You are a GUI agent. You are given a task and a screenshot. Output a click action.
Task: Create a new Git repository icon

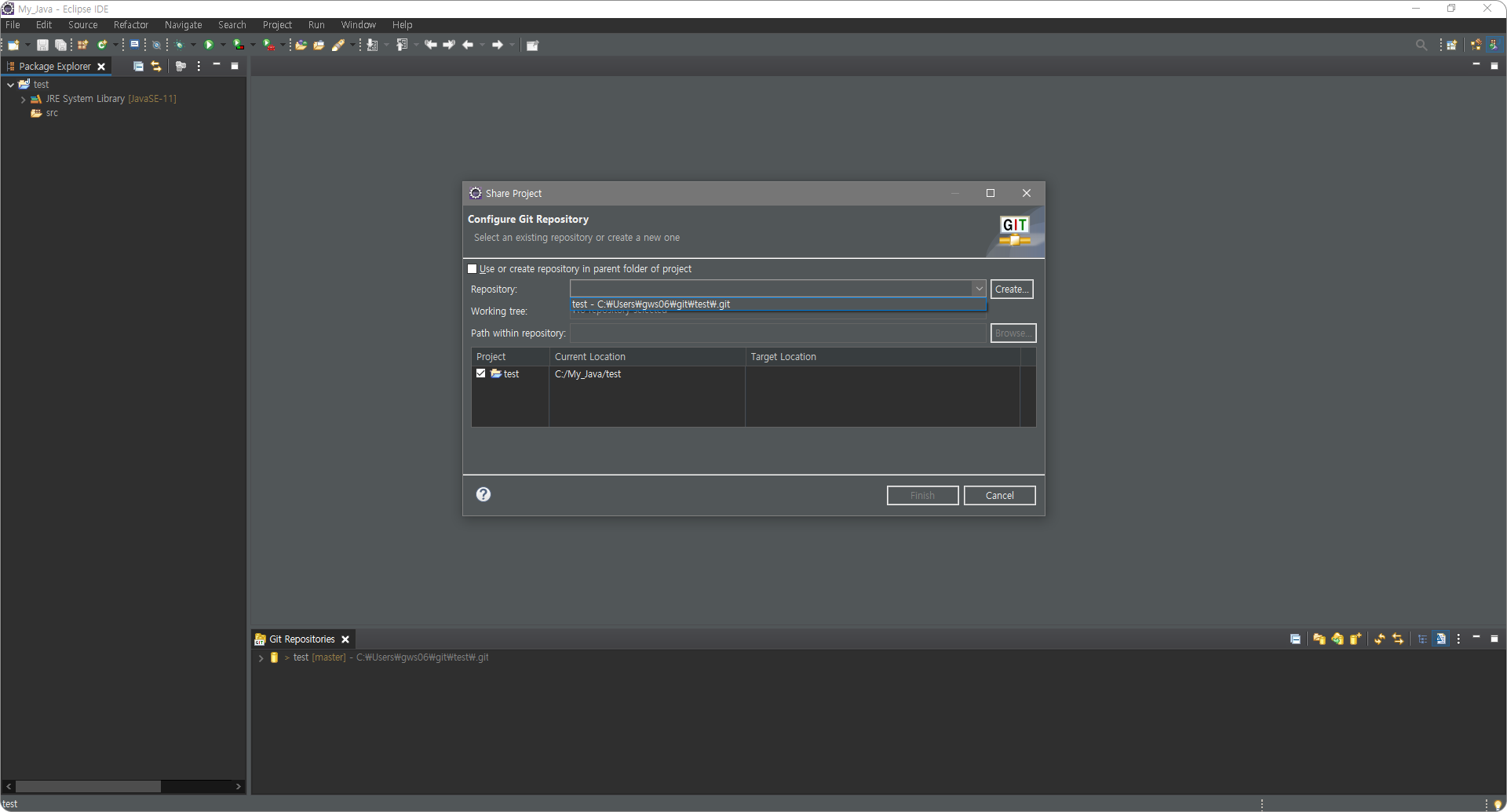(x=1356, y=639)
